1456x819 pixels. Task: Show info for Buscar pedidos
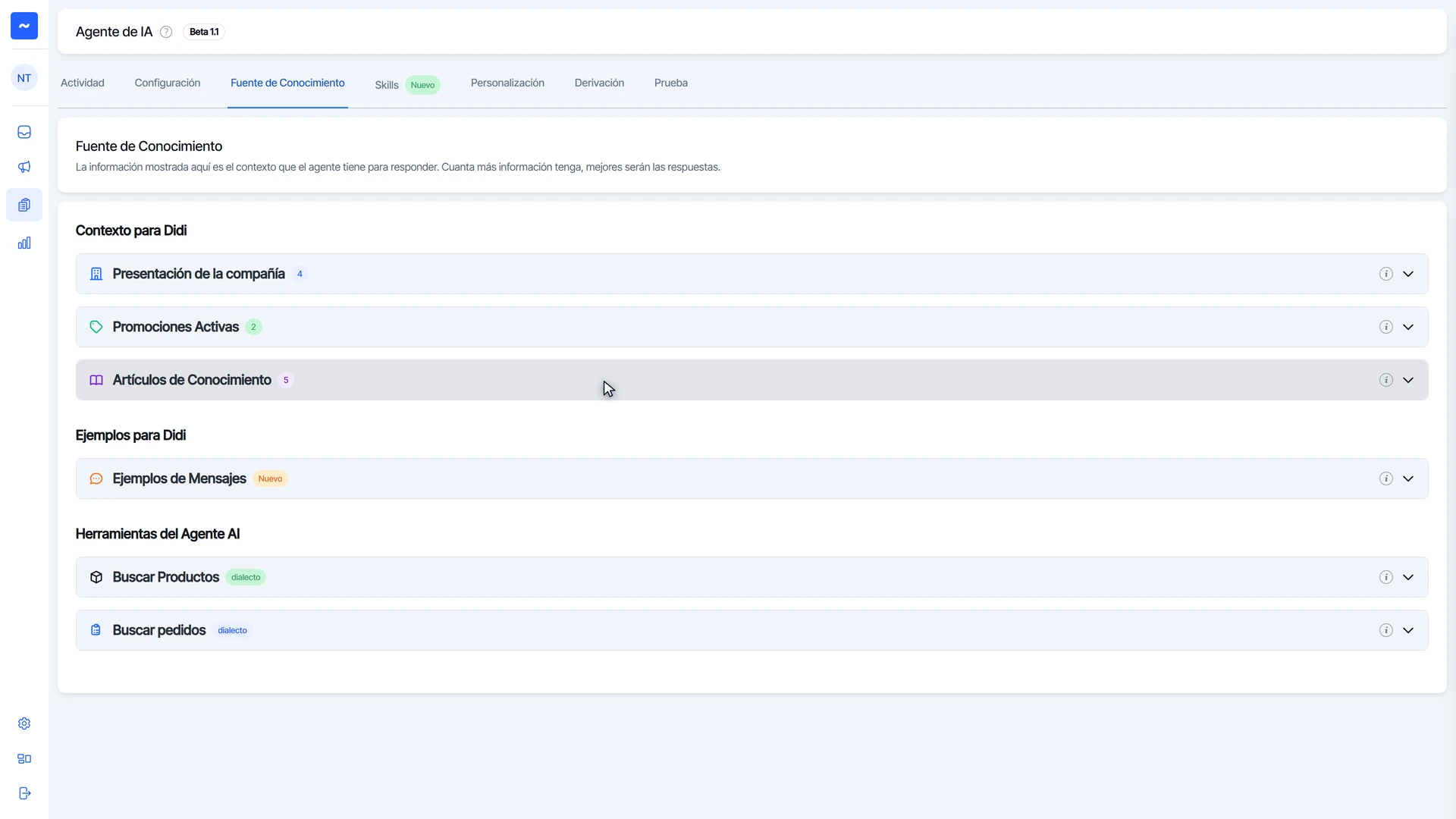1385,630
